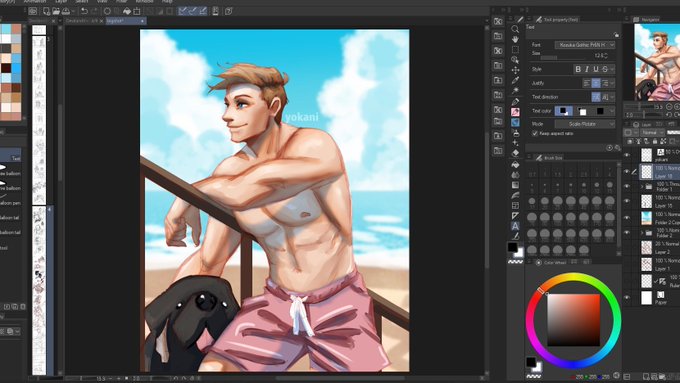Hide Folder 2 Copy layer eye icon
Viewport: 680px width, 383px height.
627,217
